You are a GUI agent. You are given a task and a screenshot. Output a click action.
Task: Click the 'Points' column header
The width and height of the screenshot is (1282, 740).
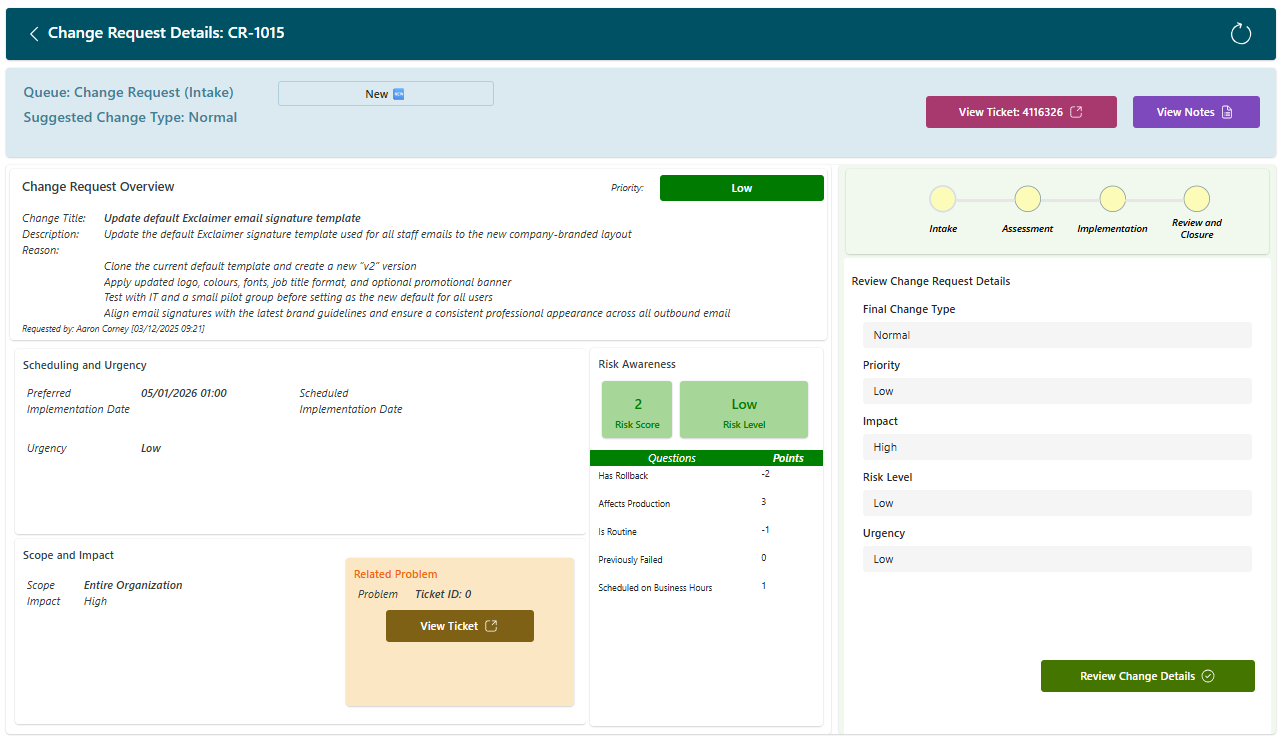click(x=788, y=458)
